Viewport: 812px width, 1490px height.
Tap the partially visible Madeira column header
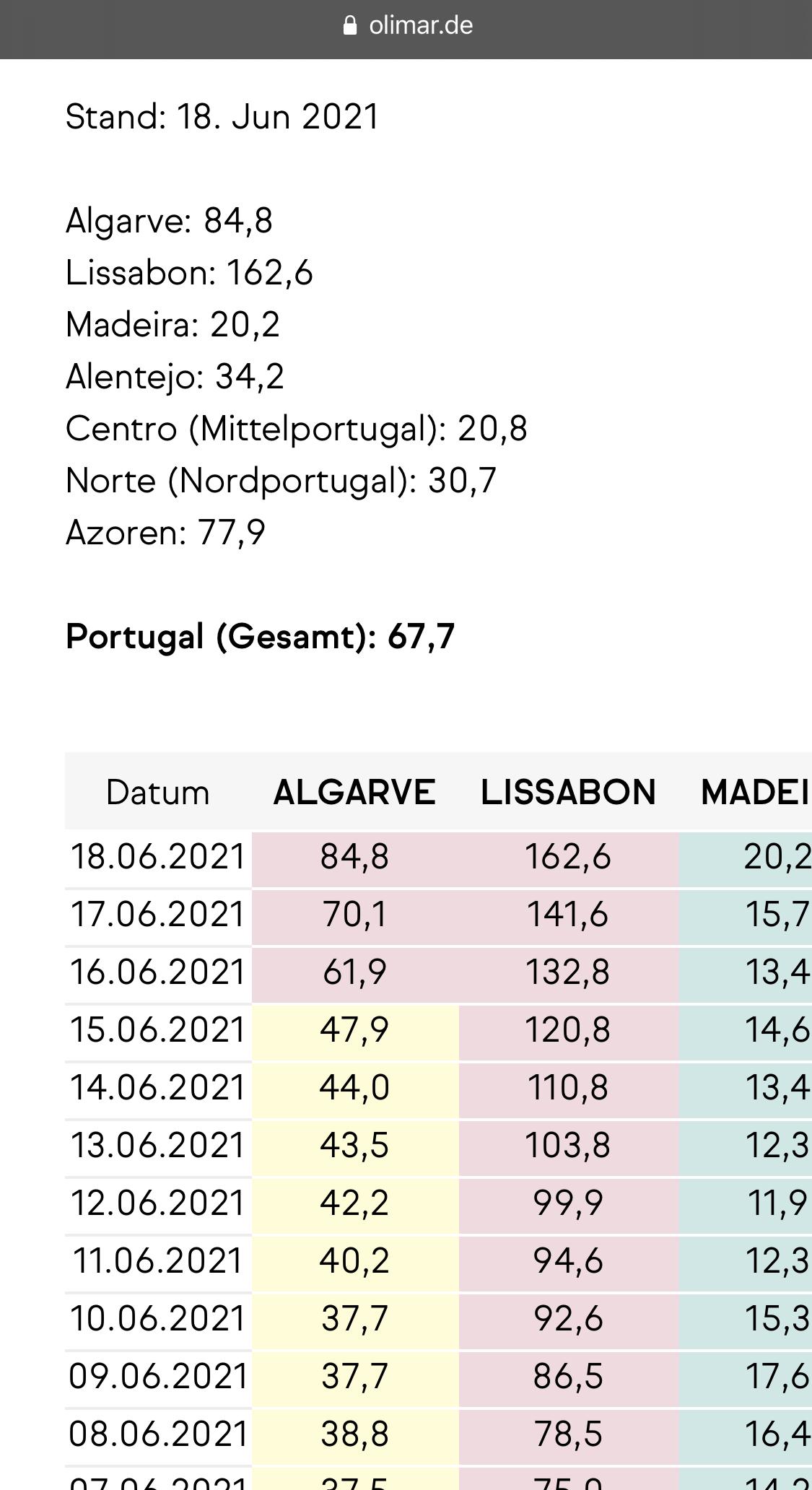click(754, 793)
